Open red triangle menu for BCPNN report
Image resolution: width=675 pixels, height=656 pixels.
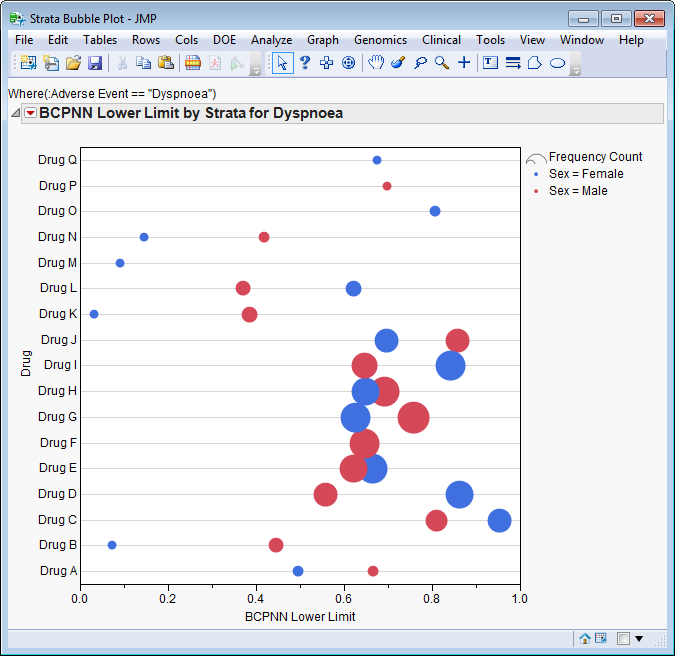pos(30,113)
